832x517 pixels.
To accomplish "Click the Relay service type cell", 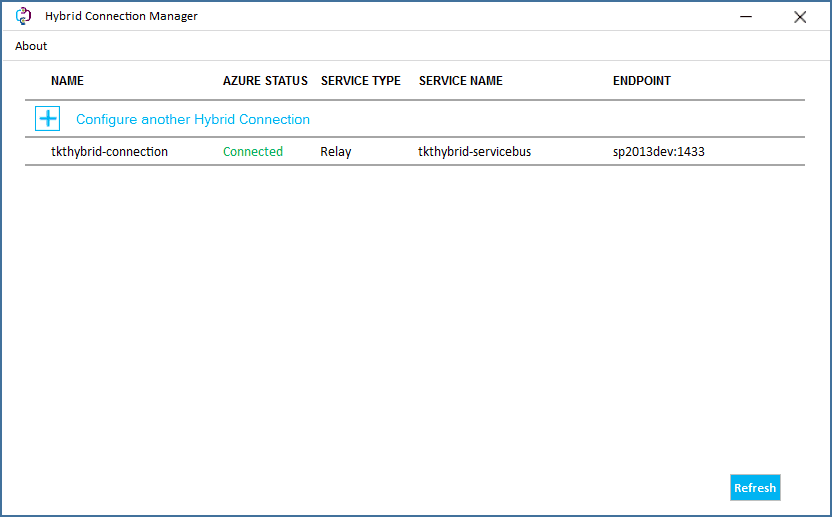I will (x=335, y=152).
